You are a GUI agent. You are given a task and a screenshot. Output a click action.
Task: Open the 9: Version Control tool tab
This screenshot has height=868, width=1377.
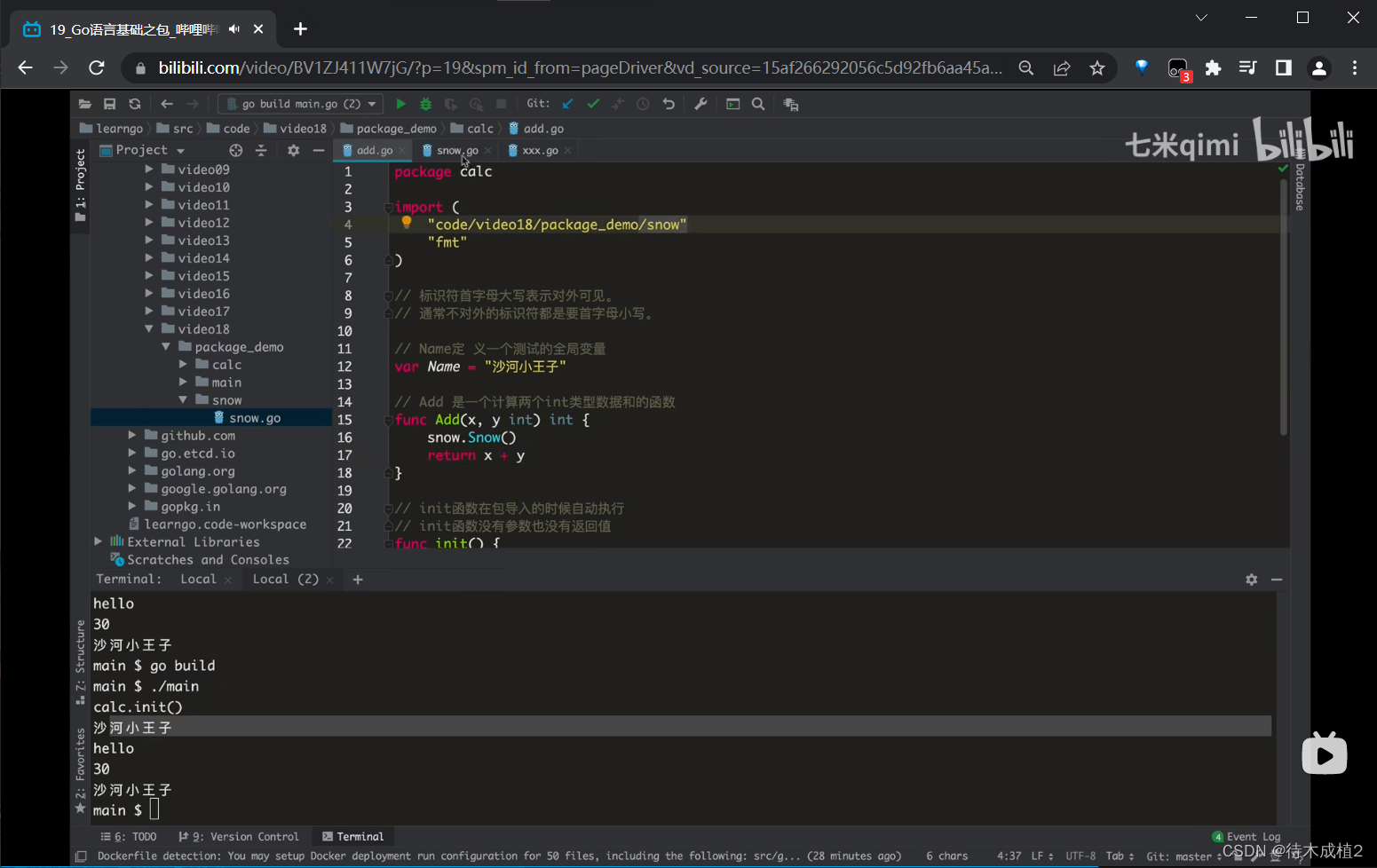click(239, 836)
